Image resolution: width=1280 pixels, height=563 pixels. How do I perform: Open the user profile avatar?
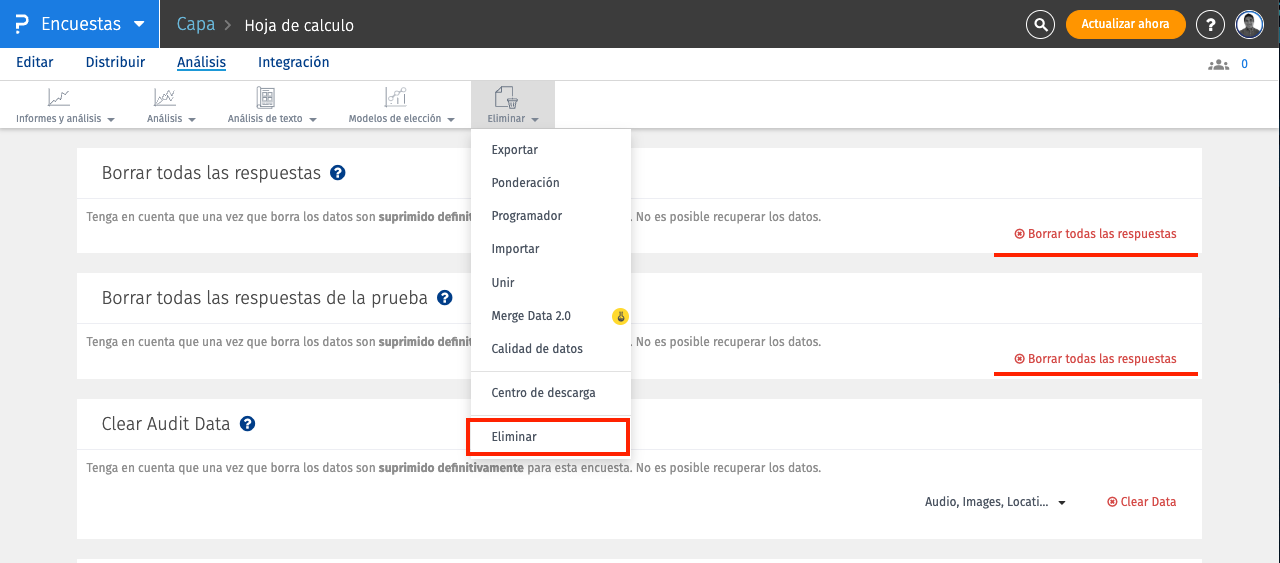coord(1249,24)
